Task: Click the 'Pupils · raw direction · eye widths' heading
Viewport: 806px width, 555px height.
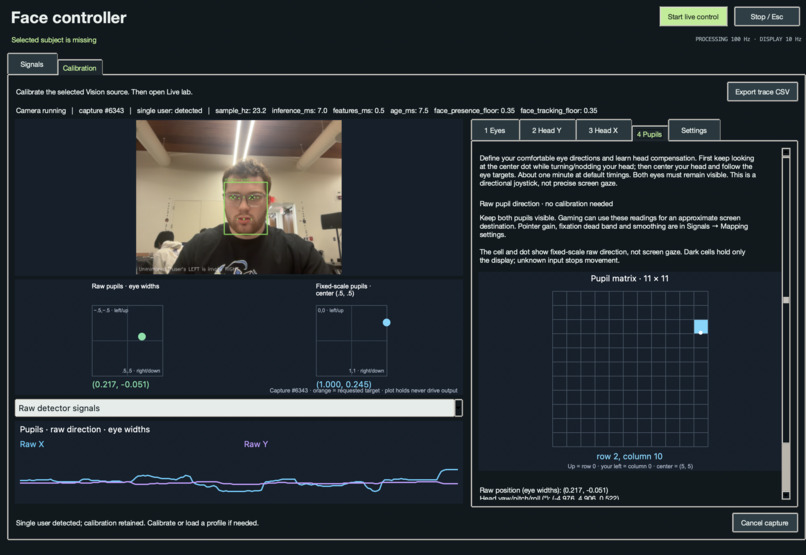Action: pos(85,430)
